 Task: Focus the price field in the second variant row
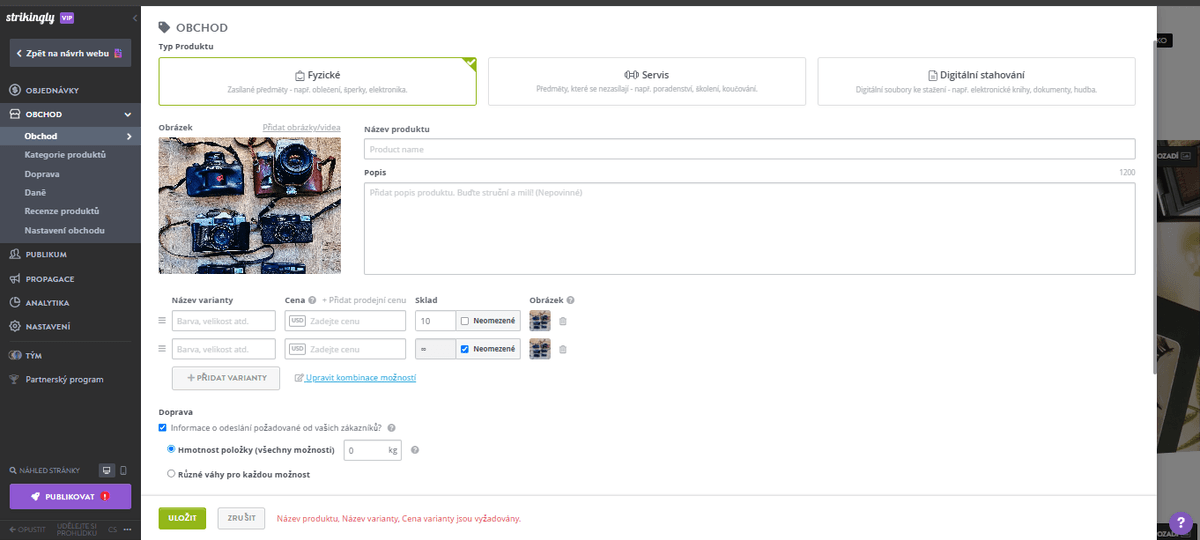[346, 349]
